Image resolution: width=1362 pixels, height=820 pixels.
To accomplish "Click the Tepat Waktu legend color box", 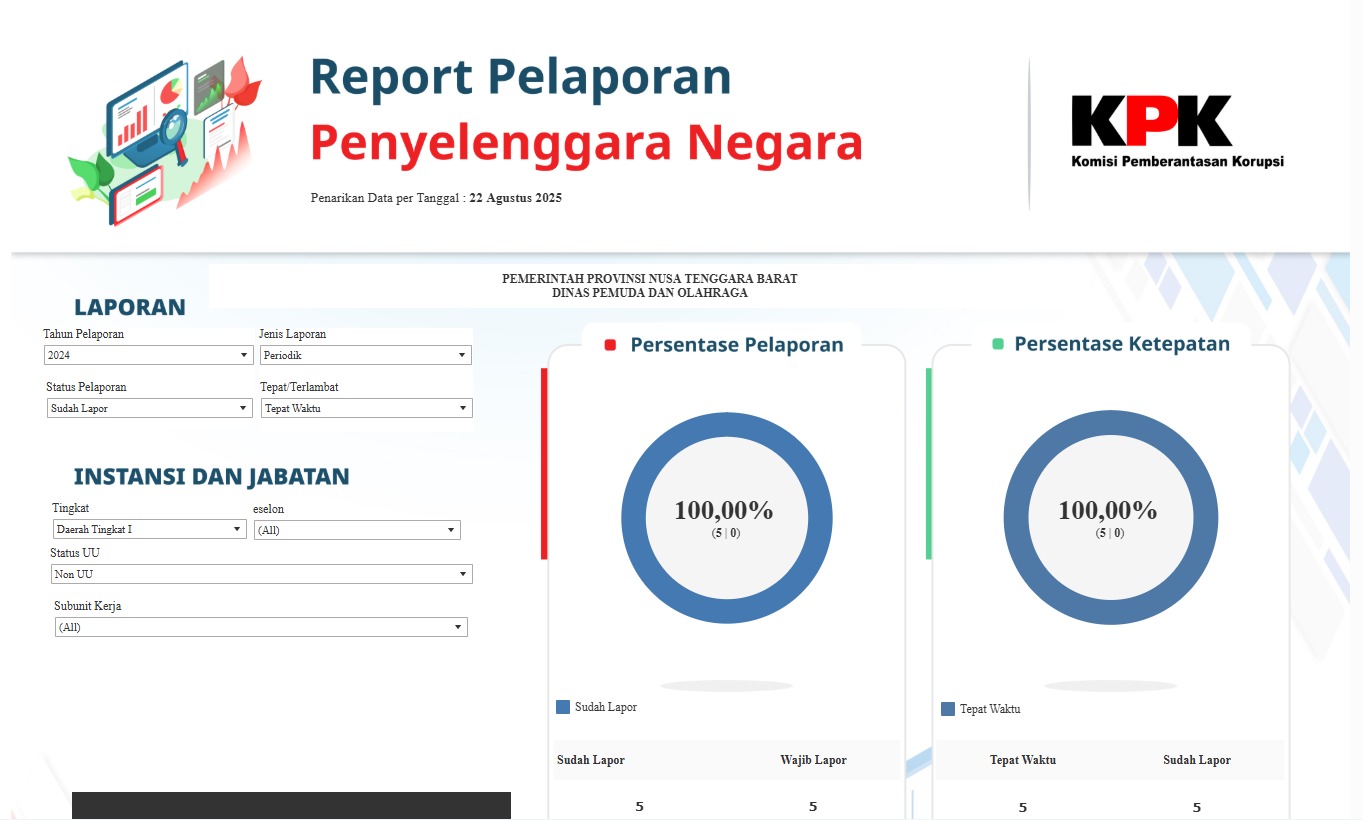I will pos(948,709).
